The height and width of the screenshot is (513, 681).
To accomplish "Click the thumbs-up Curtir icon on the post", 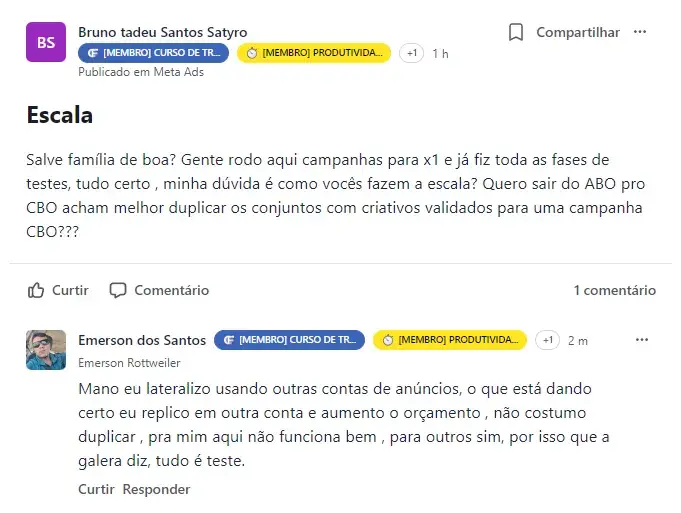I will (x=36, y=290).
